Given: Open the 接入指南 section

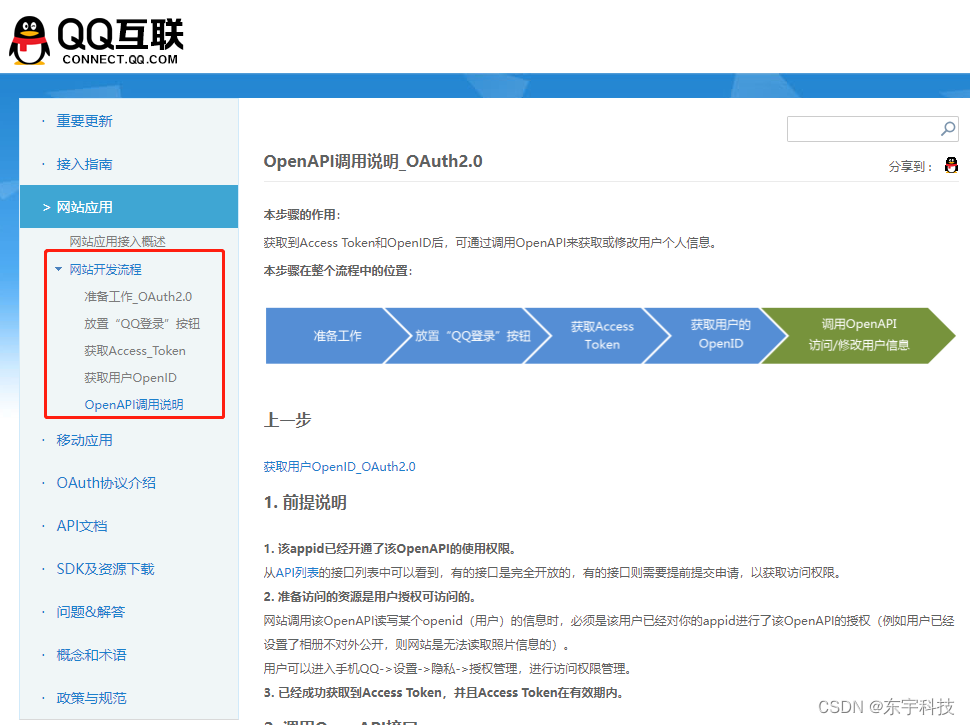Looking at the screenshot, I should 85,163.
